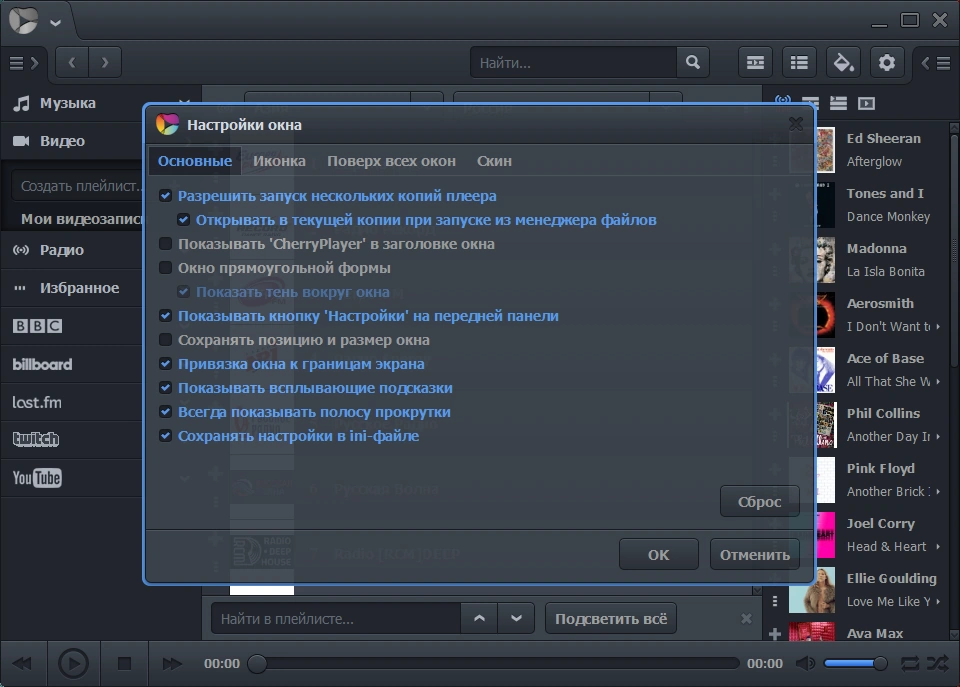Focus the Найти search field
Viewport: 960px width, 687px height.
click(574, 62)
